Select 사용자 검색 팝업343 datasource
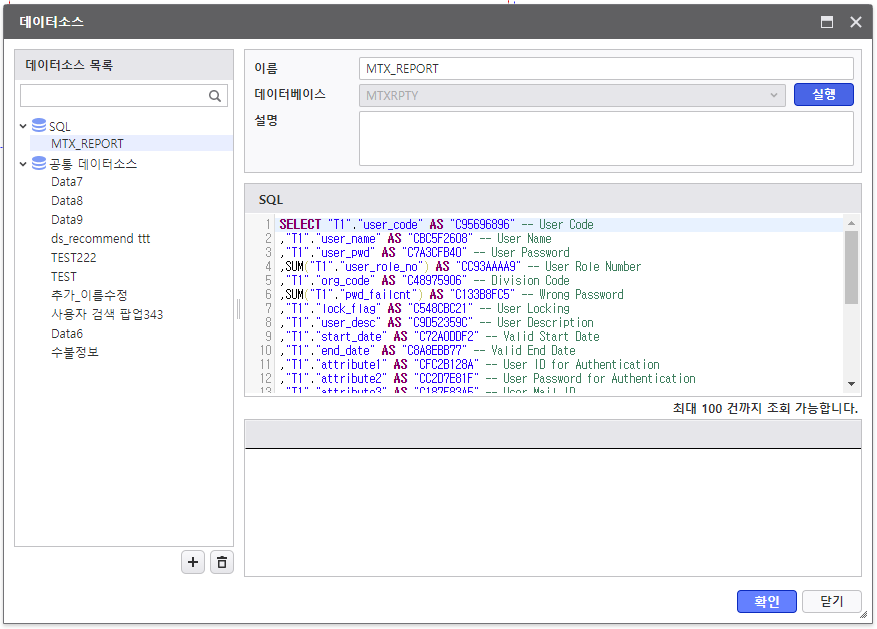Image resolution: width=877 pixels, height=629 pixels. [x=107, y=314]
